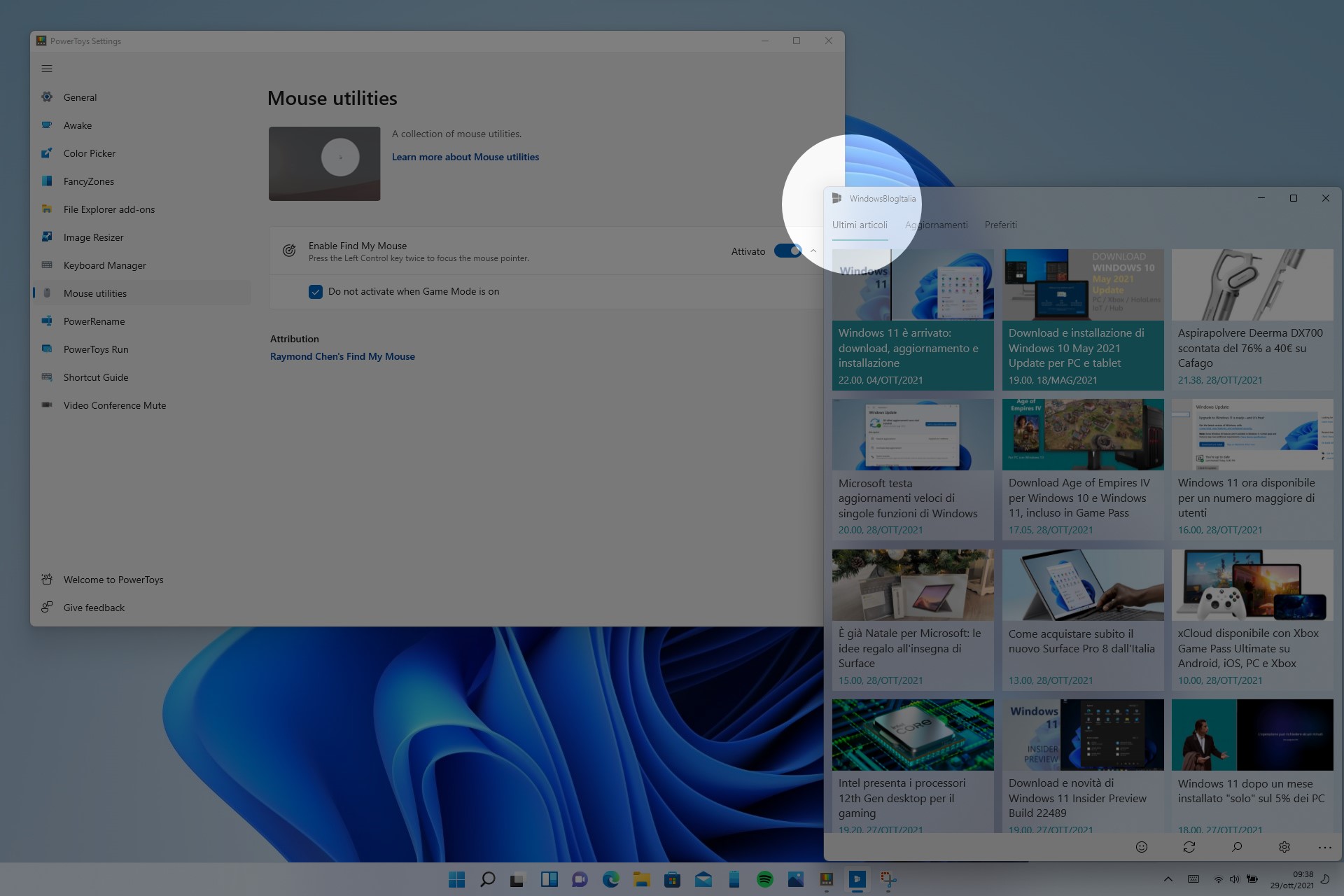
Task: Open xCloud disponibile con Xbox article
Action: tap(1252, 620)
